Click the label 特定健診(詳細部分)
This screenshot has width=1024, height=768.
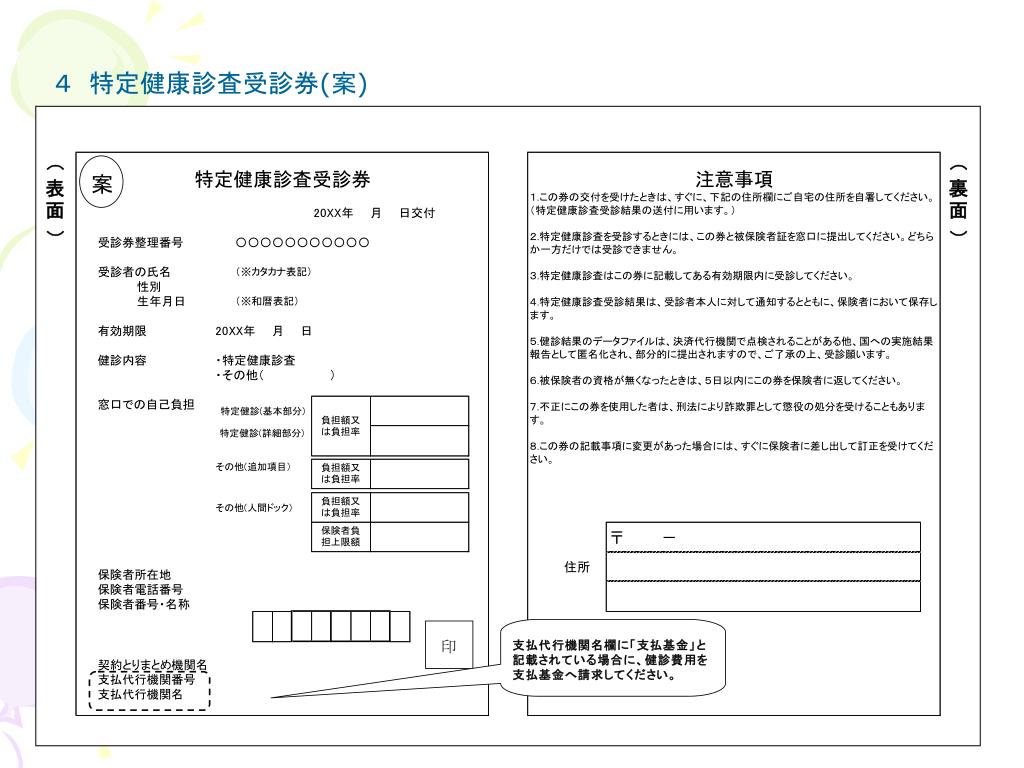[x=263, y=433]
